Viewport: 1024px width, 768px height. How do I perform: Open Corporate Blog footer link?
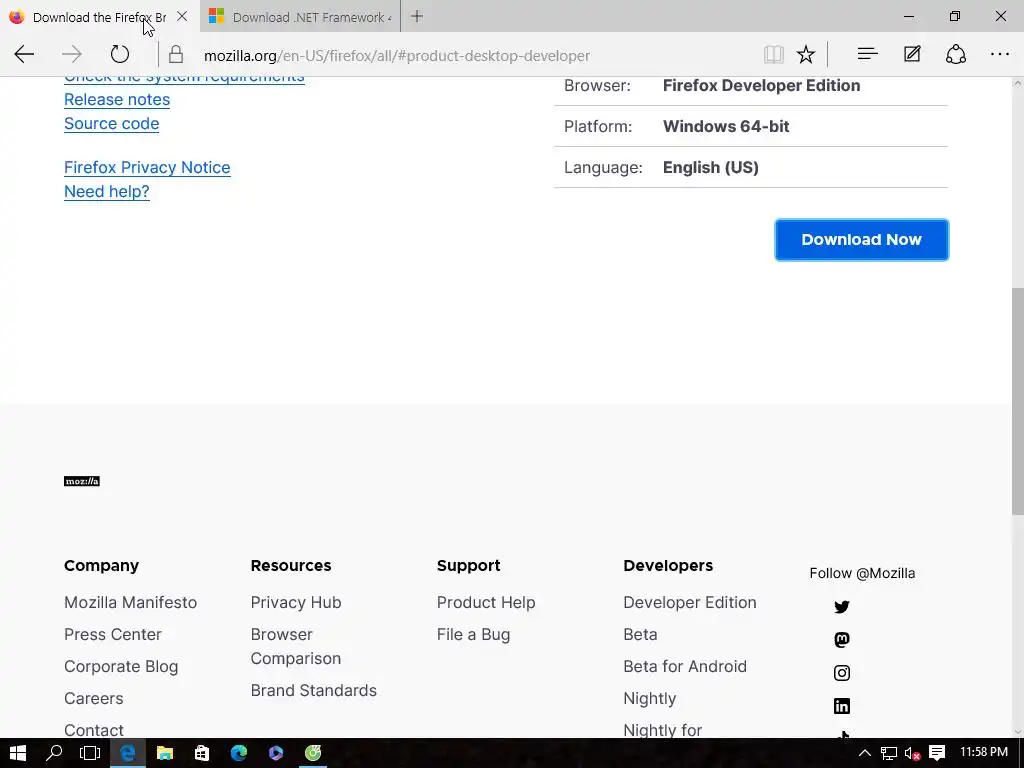coord(121,666)
